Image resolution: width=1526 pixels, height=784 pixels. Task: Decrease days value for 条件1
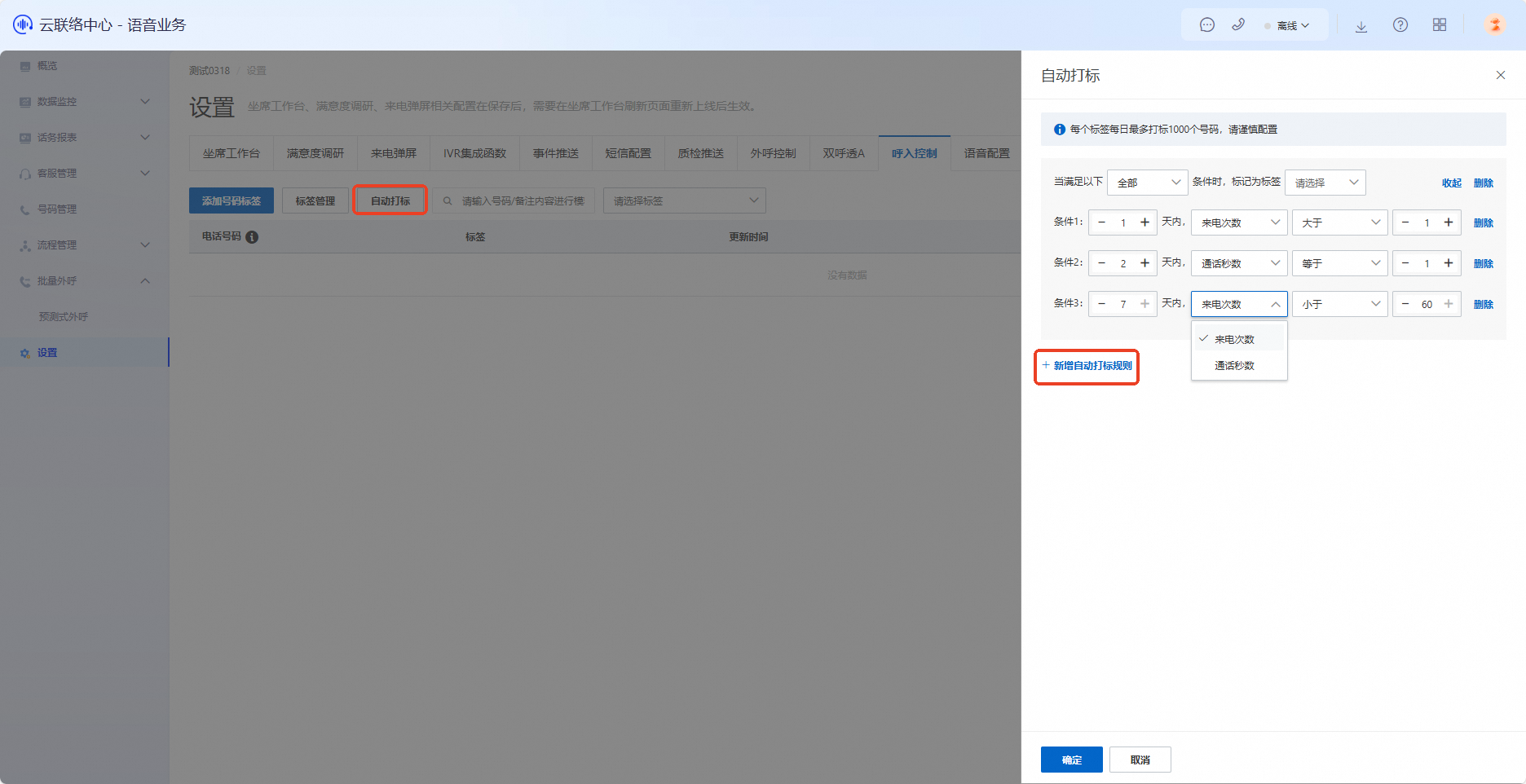click(1102, 222)
